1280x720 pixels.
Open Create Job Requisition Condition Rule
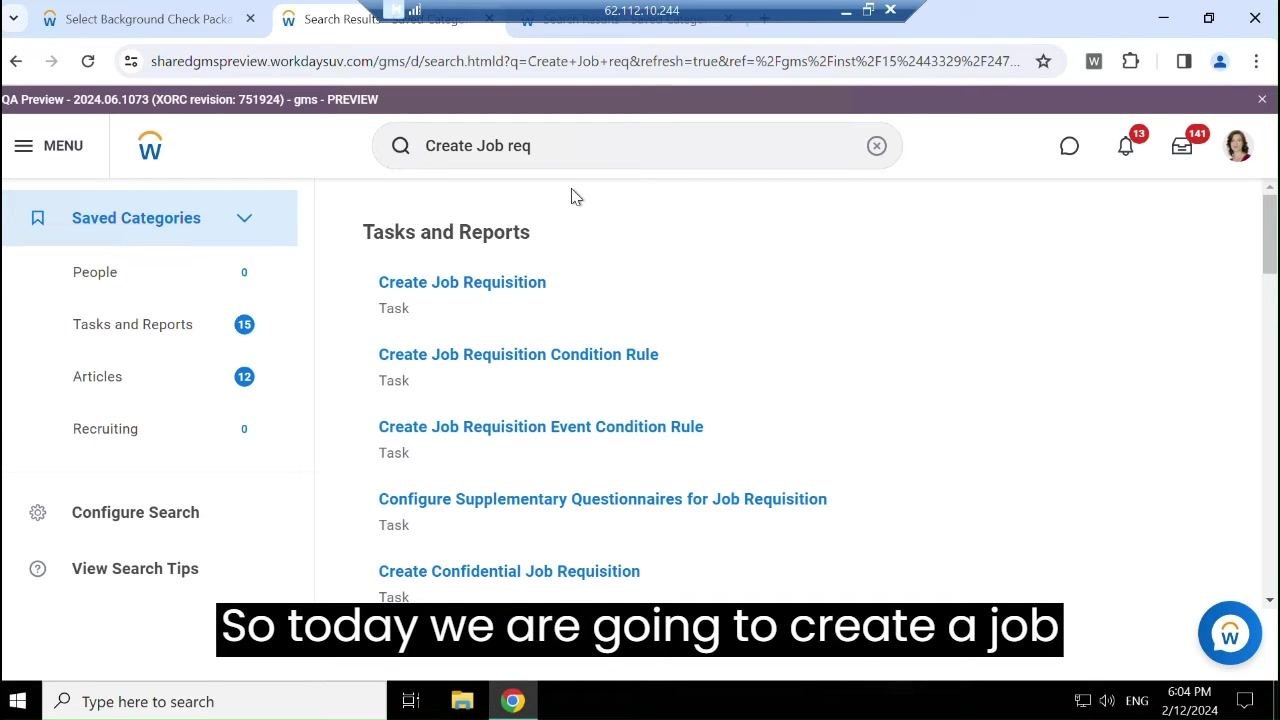(x=518, y=354)
